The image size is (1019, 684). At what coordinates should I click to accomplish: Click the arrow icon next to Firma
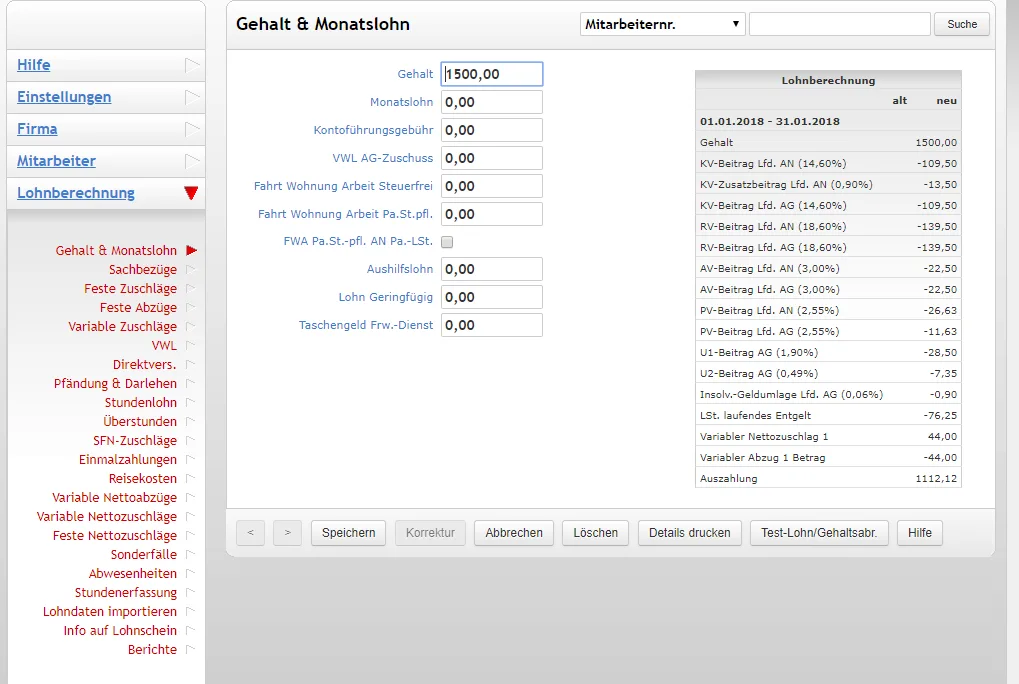pos(192,129)
